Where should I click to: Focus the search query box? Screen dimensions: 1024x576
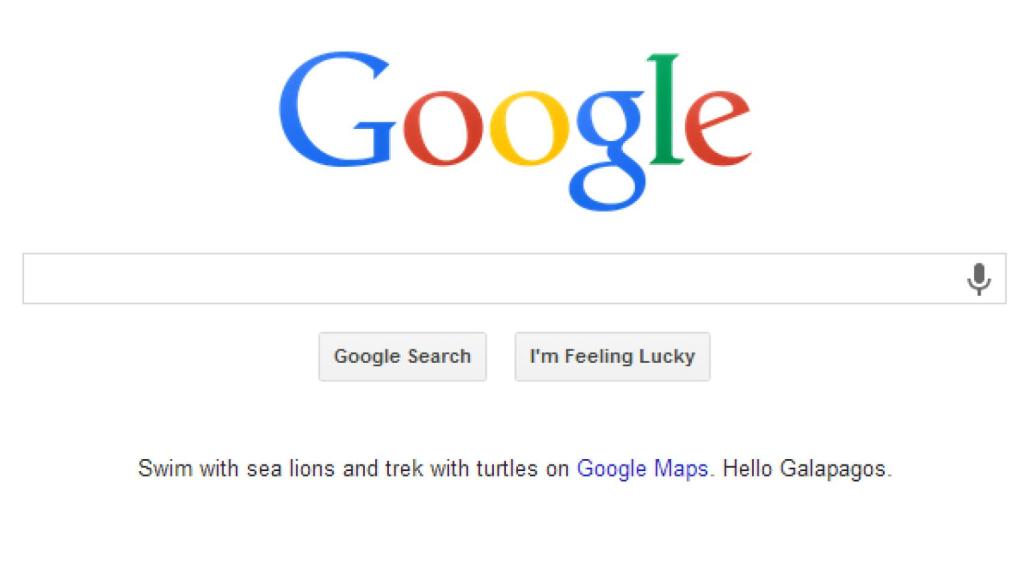450,278
